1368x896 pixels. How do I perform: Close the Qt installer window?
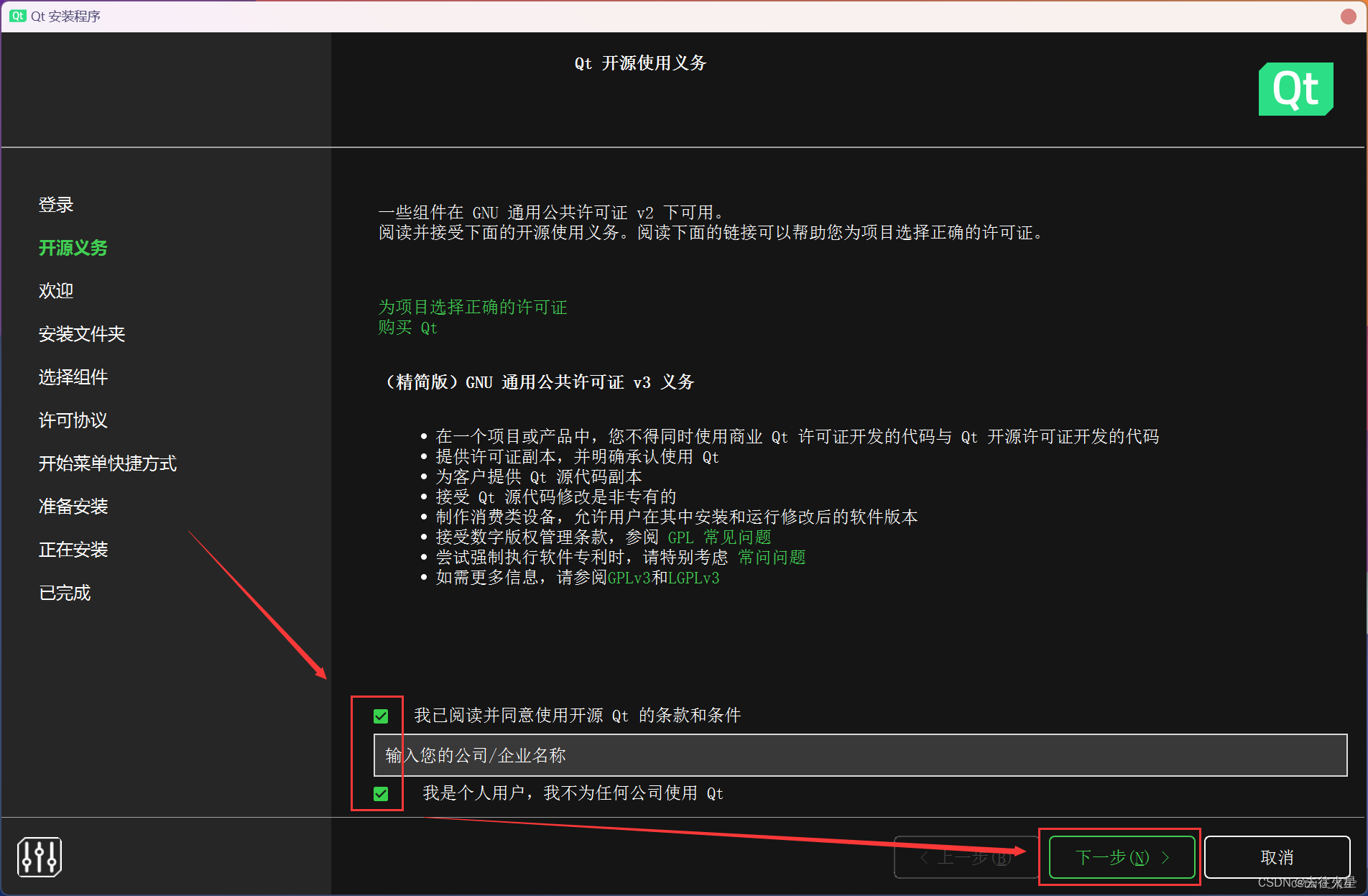click(x=1349, y=16)
